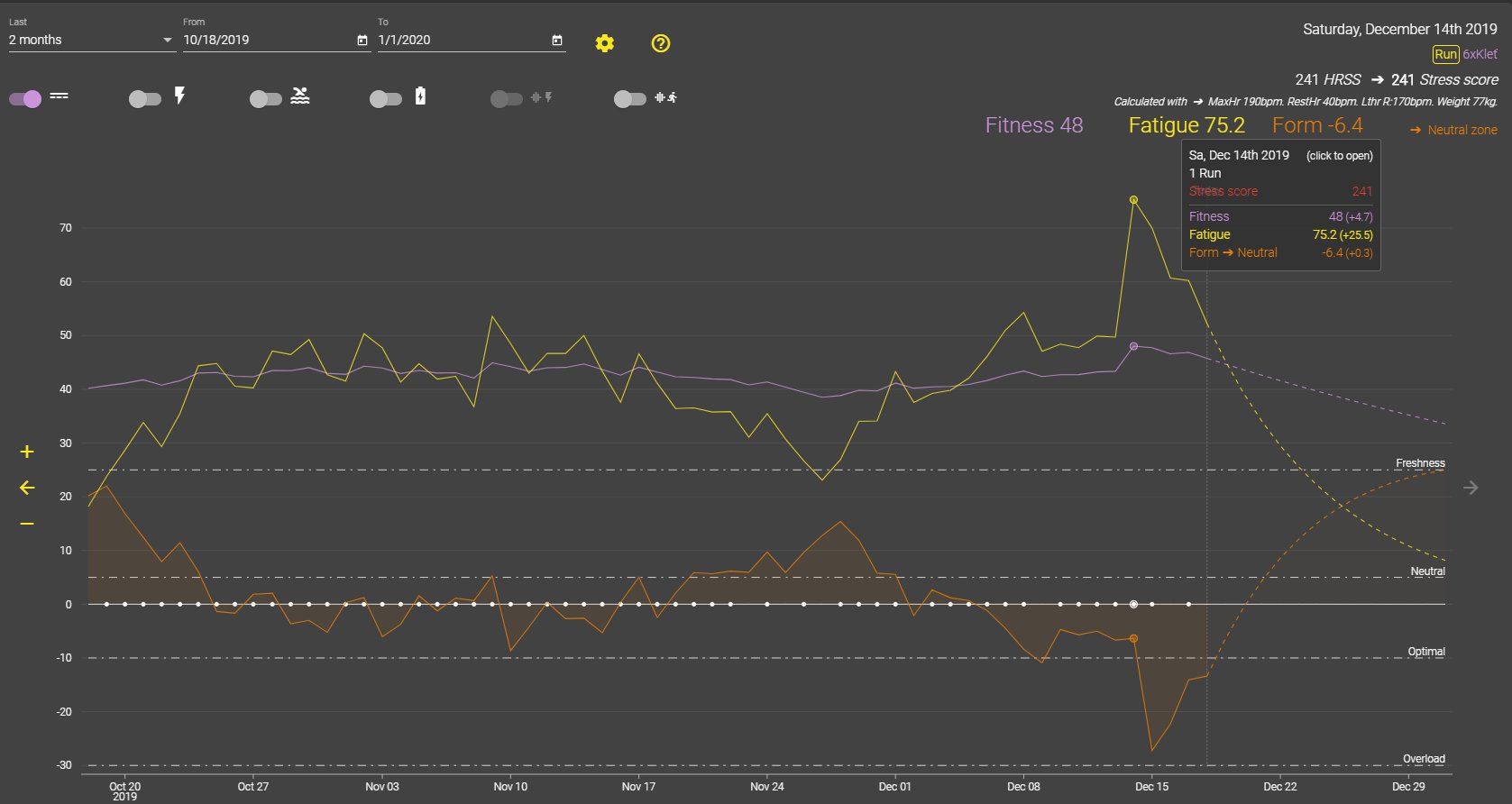Click tooltip Fitness 48 (+4.7) row
The image size is (1512, 804).
[1280, 216]
